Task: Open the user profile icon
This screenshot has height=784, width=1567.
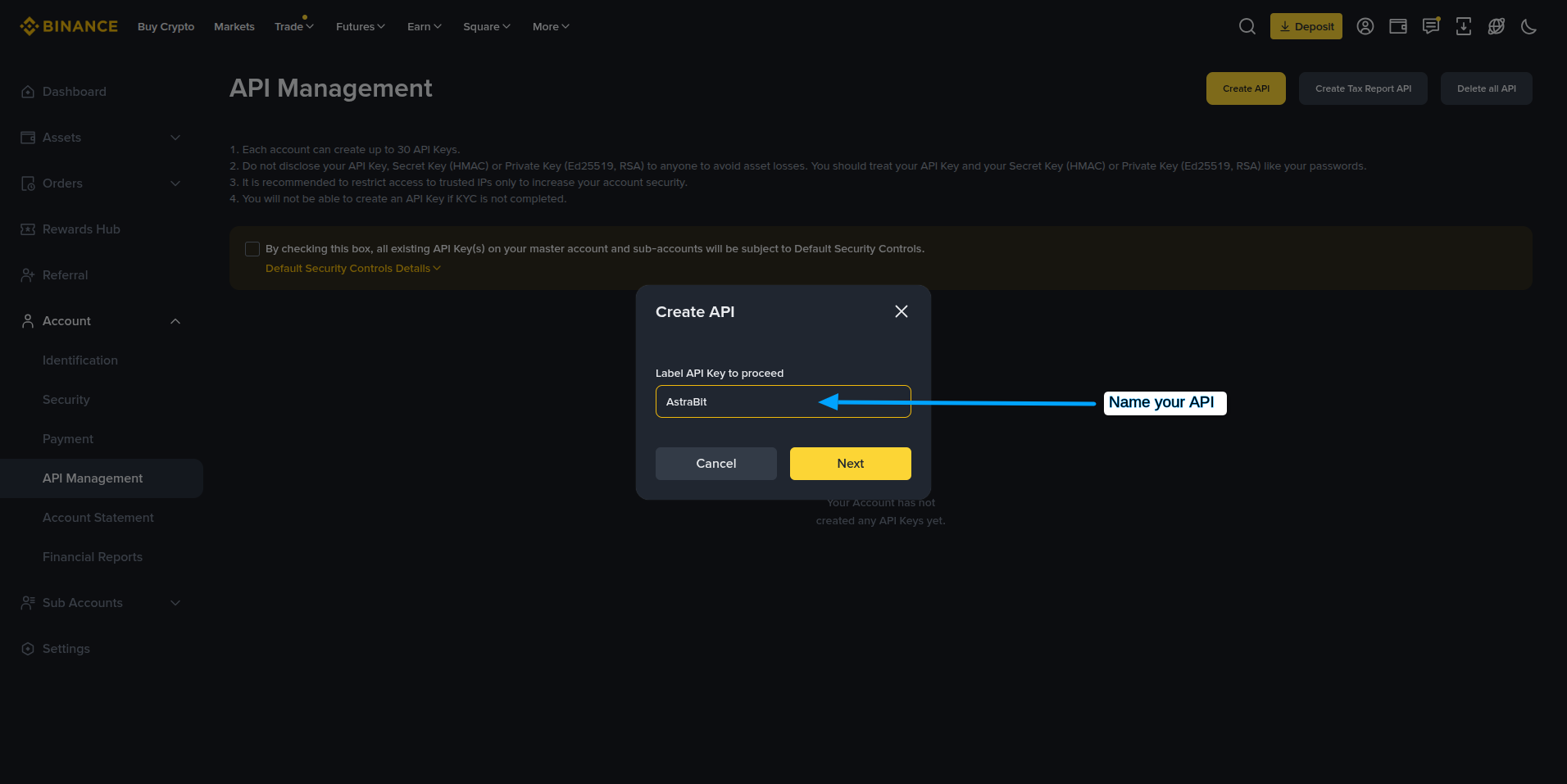Action: 1365,26
